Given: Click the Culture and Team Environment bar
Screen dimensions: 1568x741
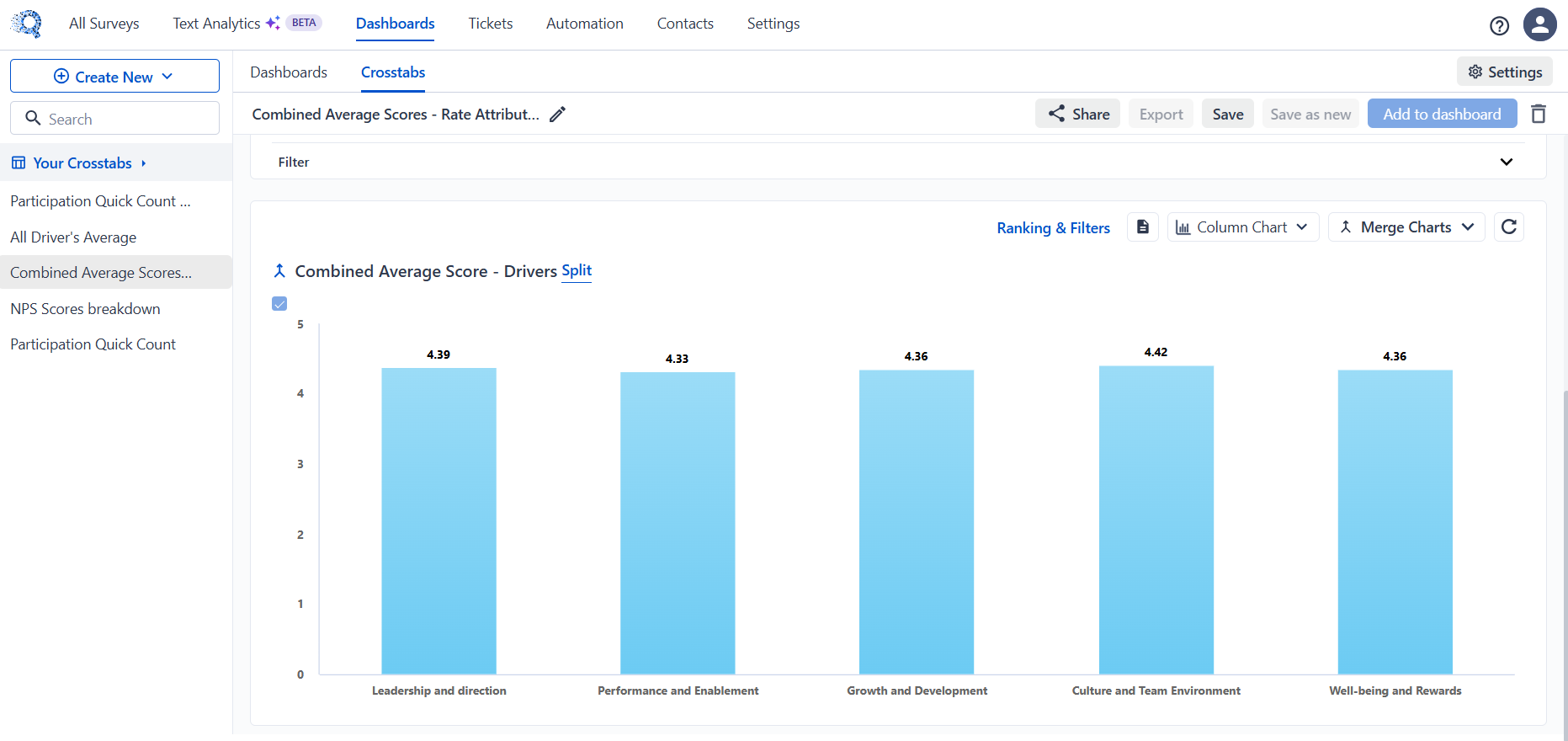Looking at the screenshot, I should click(x=1156, y=520).
